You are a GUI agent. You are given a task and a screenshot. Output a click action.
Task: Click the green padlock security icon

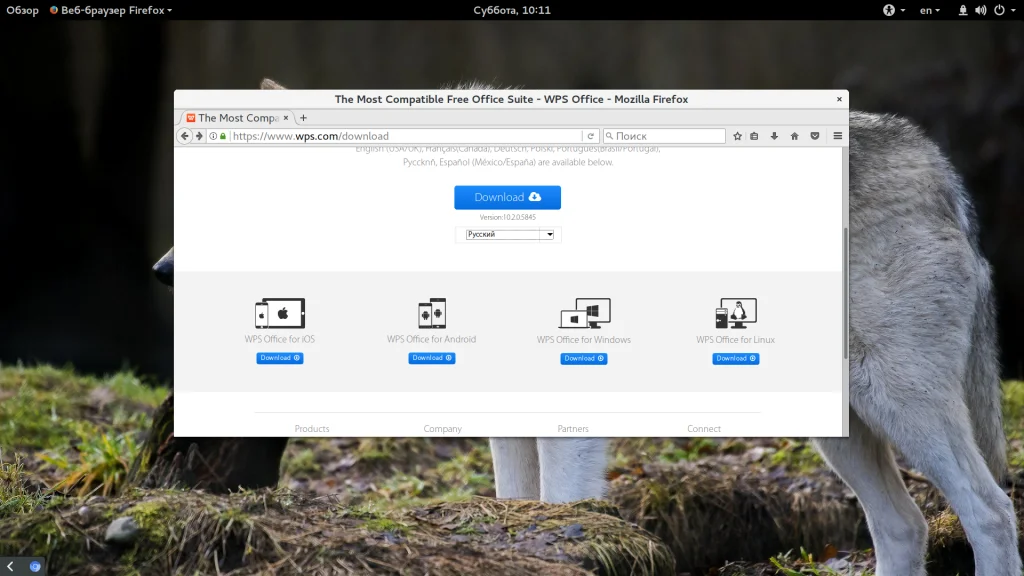(x=223, y=136)
